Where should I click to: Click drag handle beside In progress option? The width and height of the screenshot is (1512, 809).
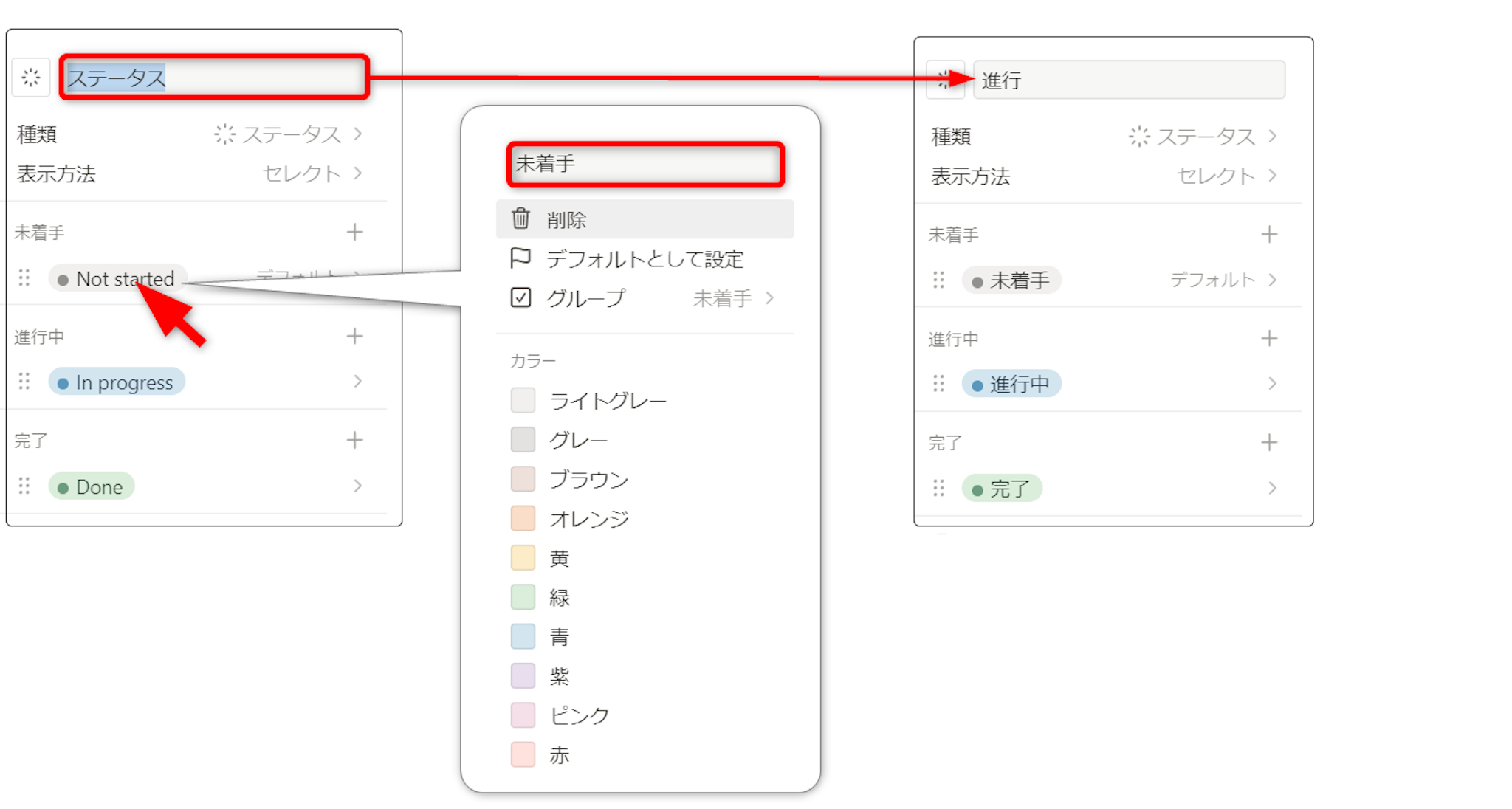[x=24, y=382]
